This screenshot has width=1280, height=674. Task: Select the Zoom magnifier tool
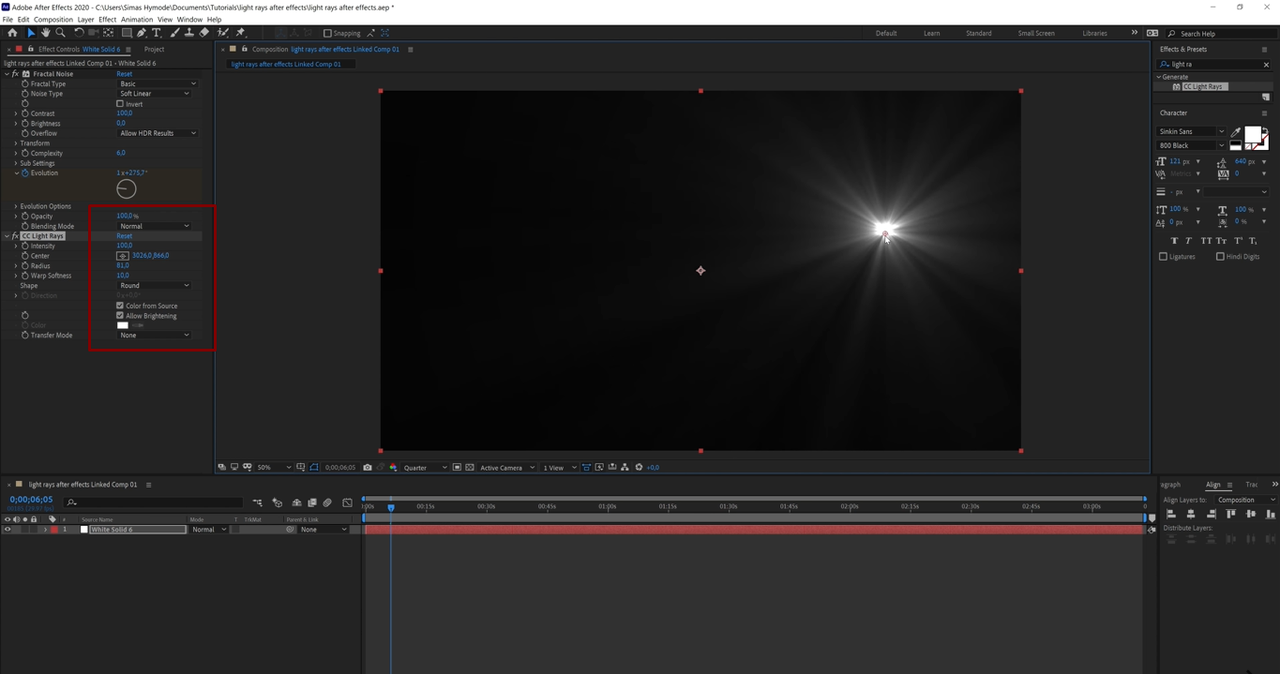coord(60,33)
